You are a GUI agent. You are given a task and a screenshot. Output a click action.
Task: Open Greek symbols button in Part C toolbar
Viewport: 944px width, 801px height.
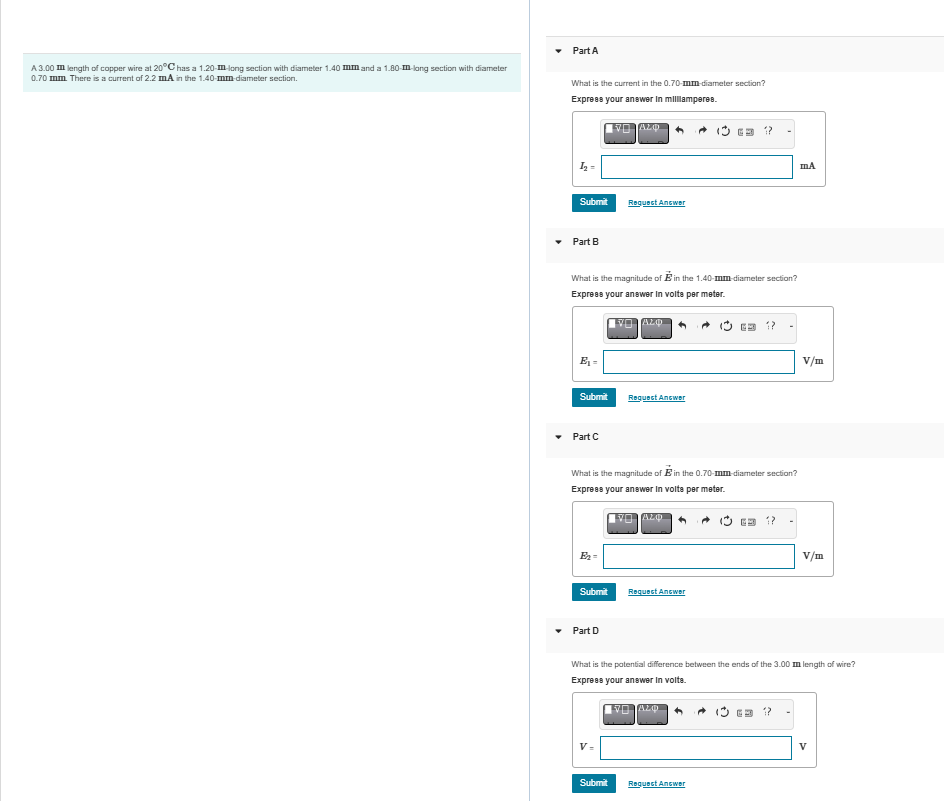coord(656,523)
